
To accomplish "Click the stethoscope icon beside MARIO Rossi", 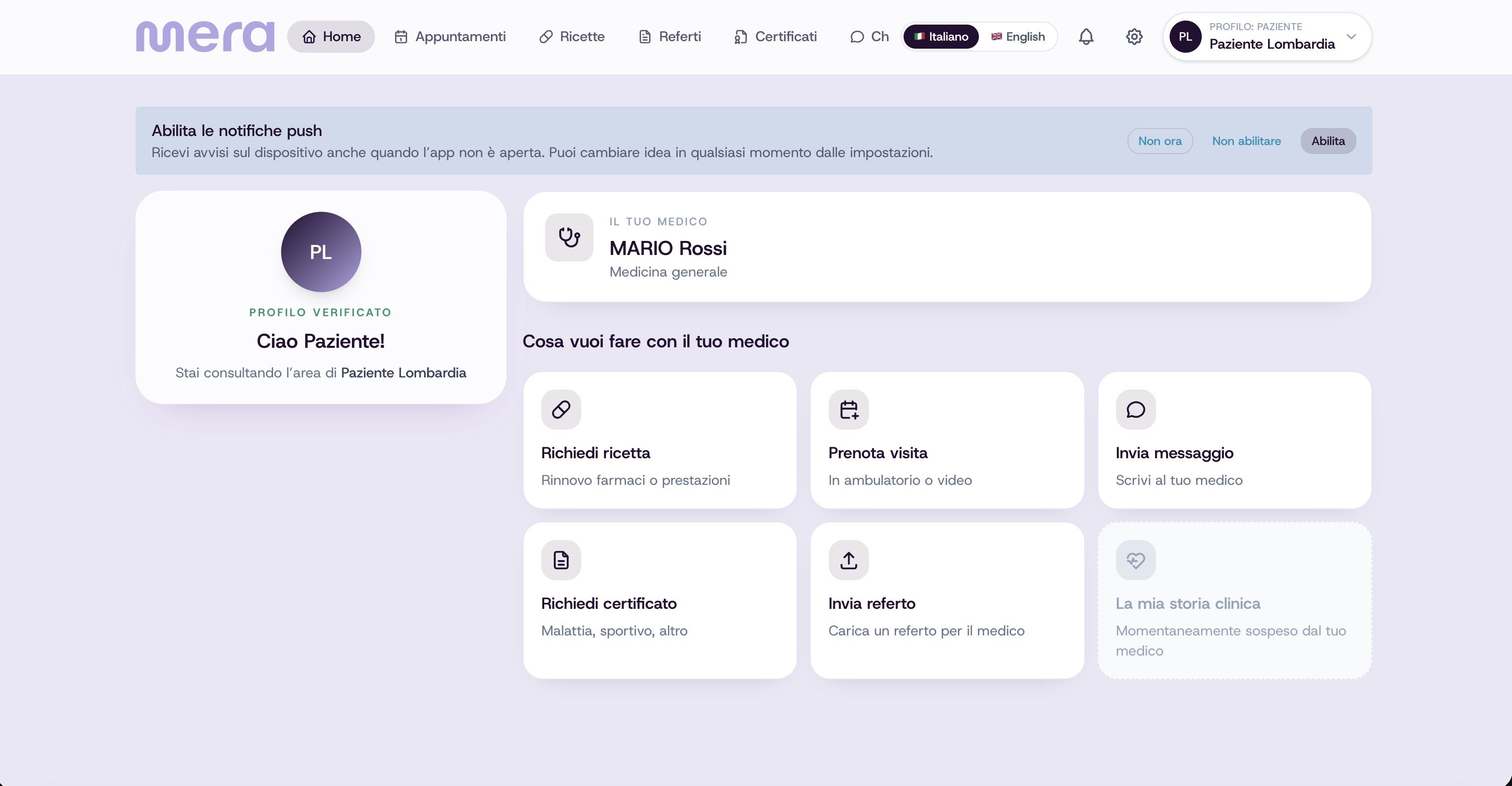I will click(x=569, y=237).
